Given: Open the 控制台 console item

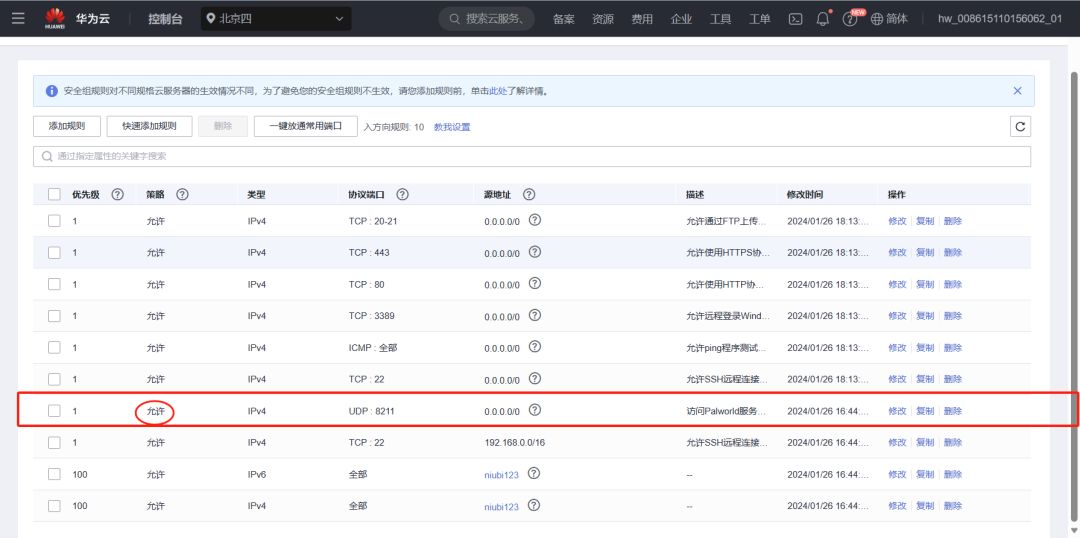Looking at the screenshot, I should click(x=165, y=19).
